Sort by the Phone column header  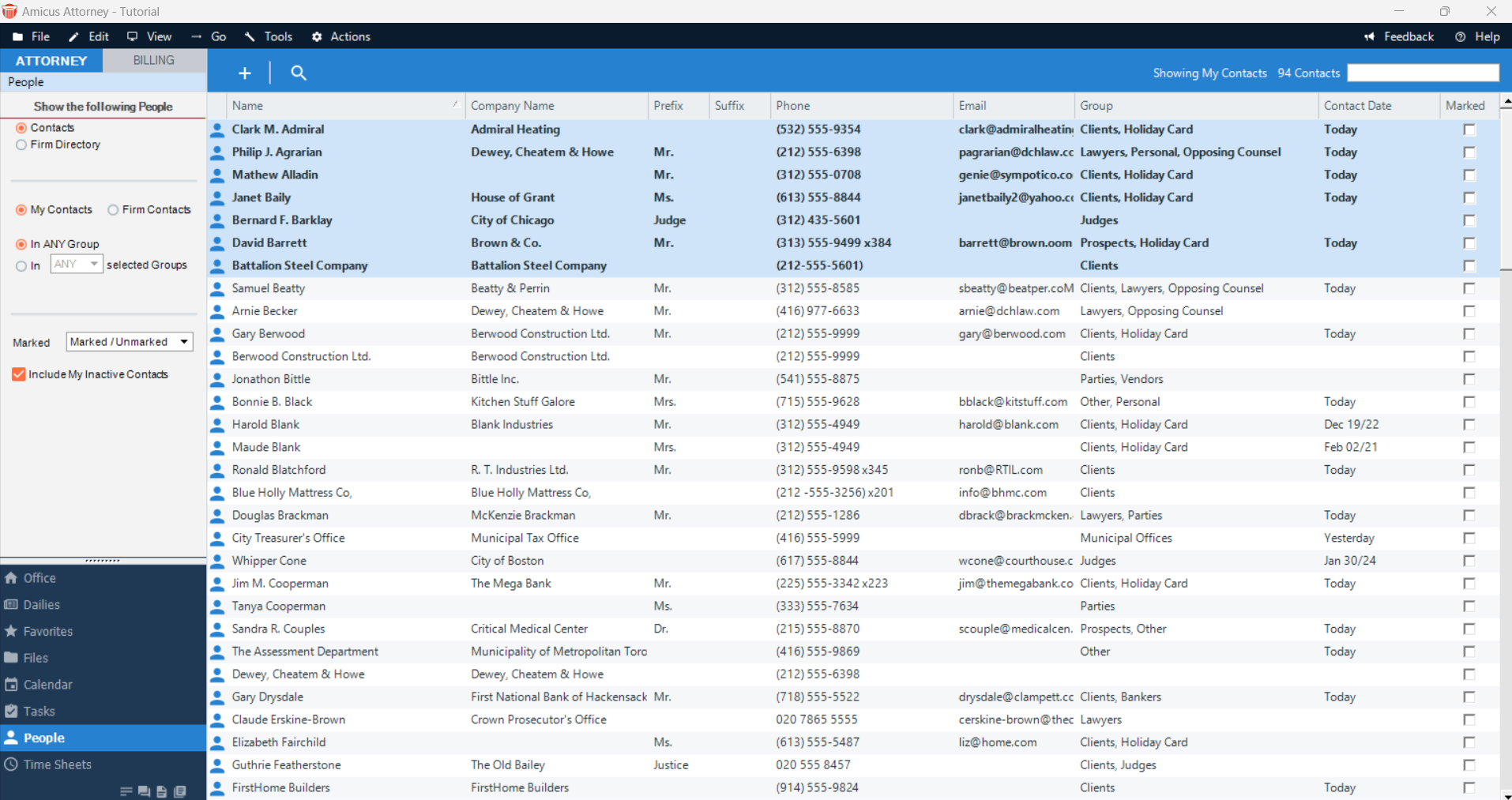tap(861, 106)
